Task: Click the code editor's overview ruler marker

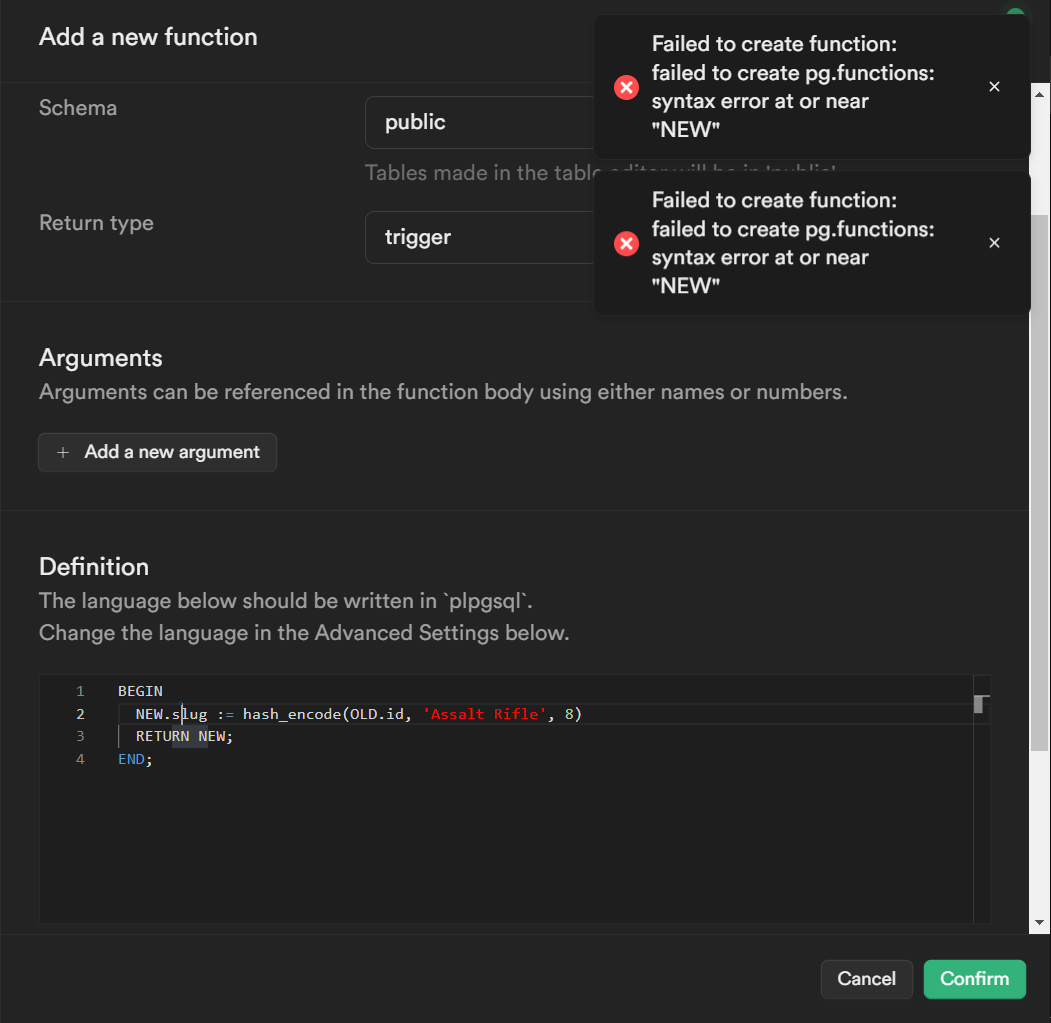Action: pos(981,704)
